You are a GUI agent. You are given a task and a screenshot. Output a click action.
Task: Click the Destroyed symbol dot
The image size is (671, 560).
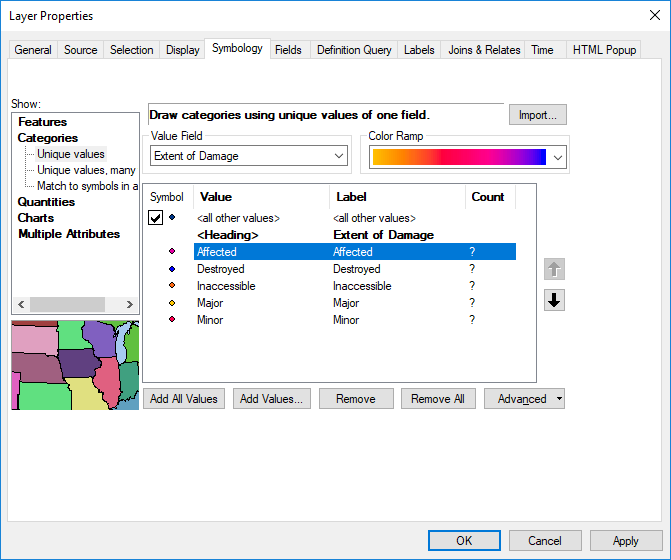tap(173, 269)
